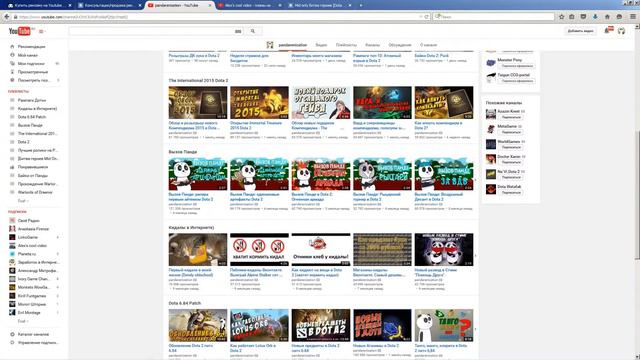Open The International 2015 Dota 2 section title
640x360 pixels.
click(x=198, y=80)
